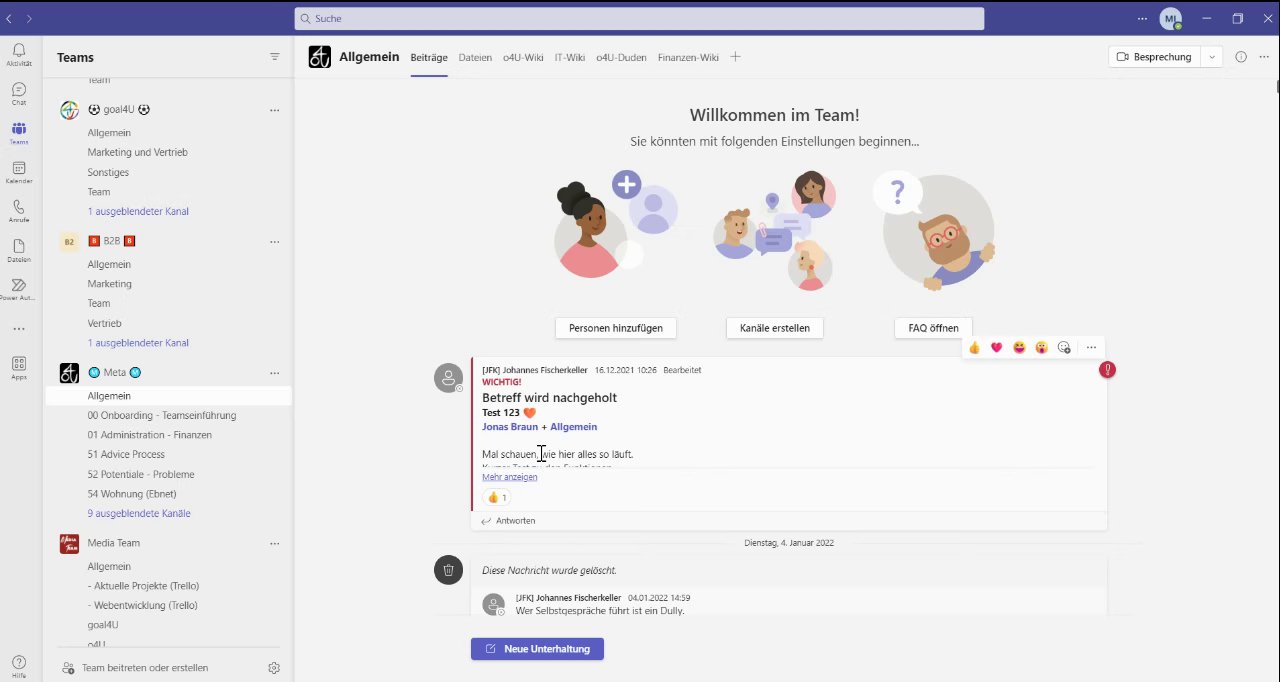Click Kanäle erstellen button
Viewport: 1280px width, 682px height.
(x=775, y=328)
